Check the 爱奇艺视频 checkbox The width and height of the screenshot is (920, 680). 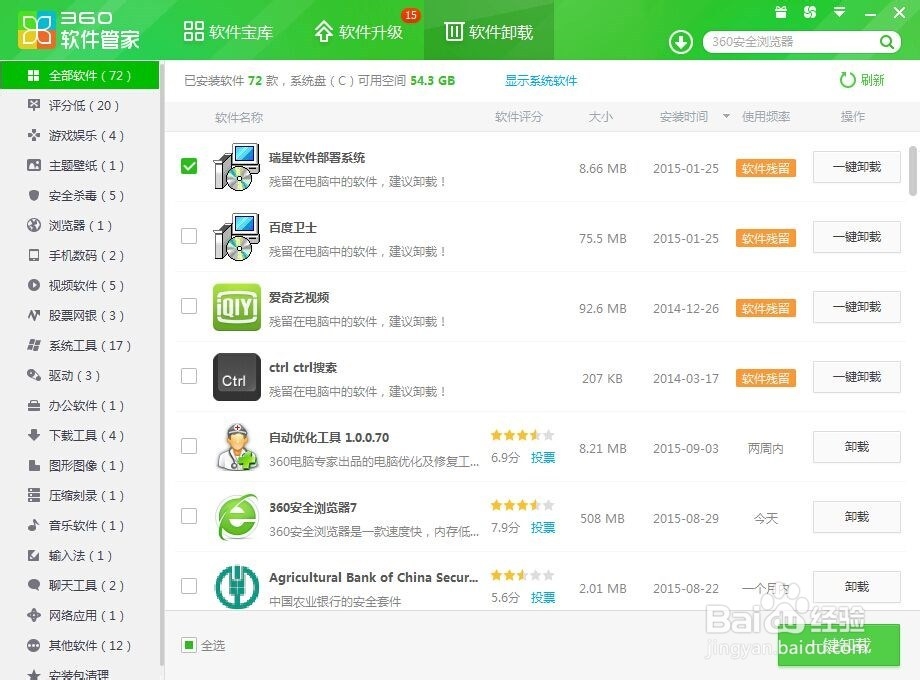pos(189,306)
